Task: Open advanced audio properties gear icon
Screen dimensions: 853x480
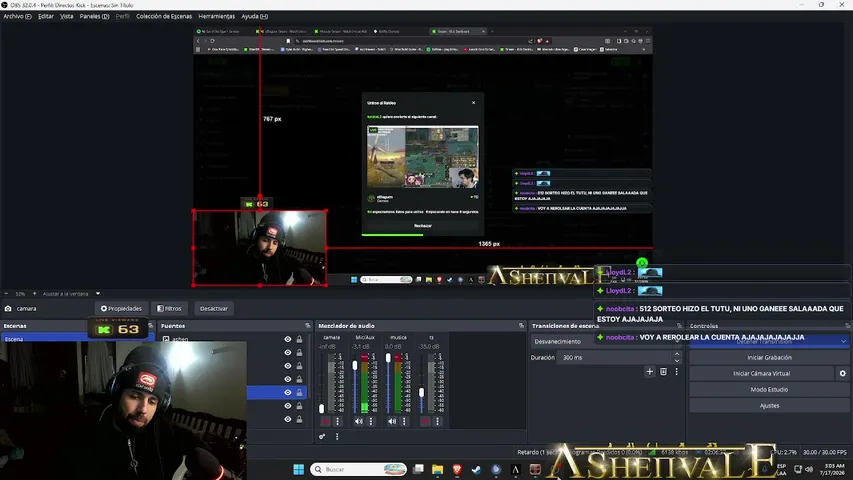Action: 322,436
